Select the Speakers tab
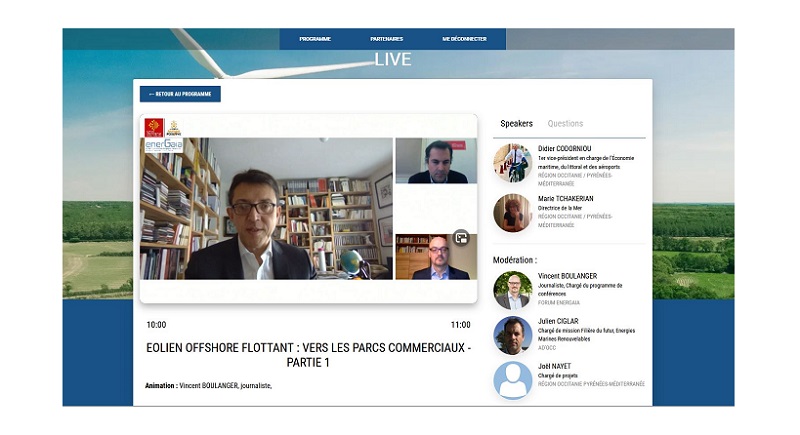 click(516, 123)
